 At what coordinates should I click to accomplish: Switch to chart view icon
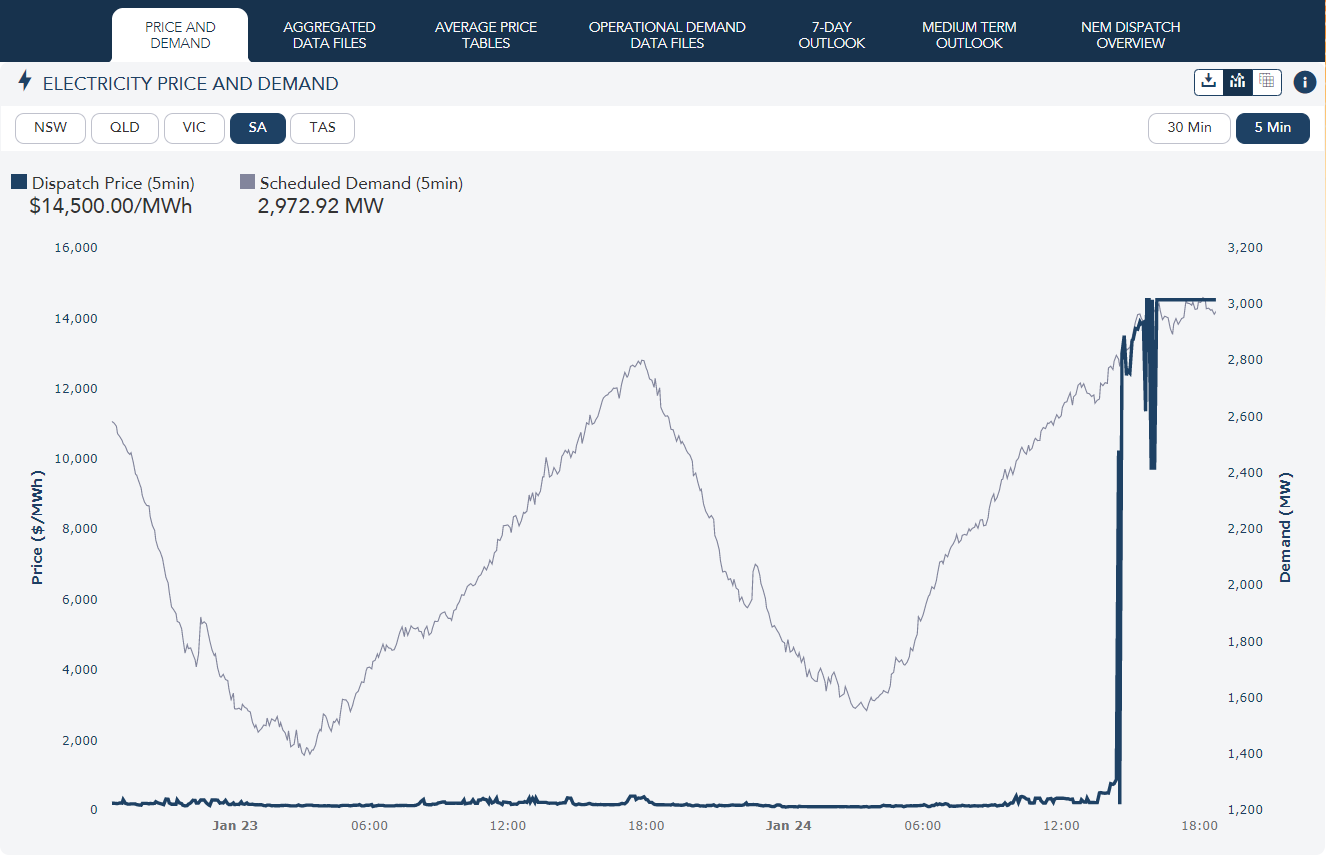pyautogui.click(x=1238, y=82)
